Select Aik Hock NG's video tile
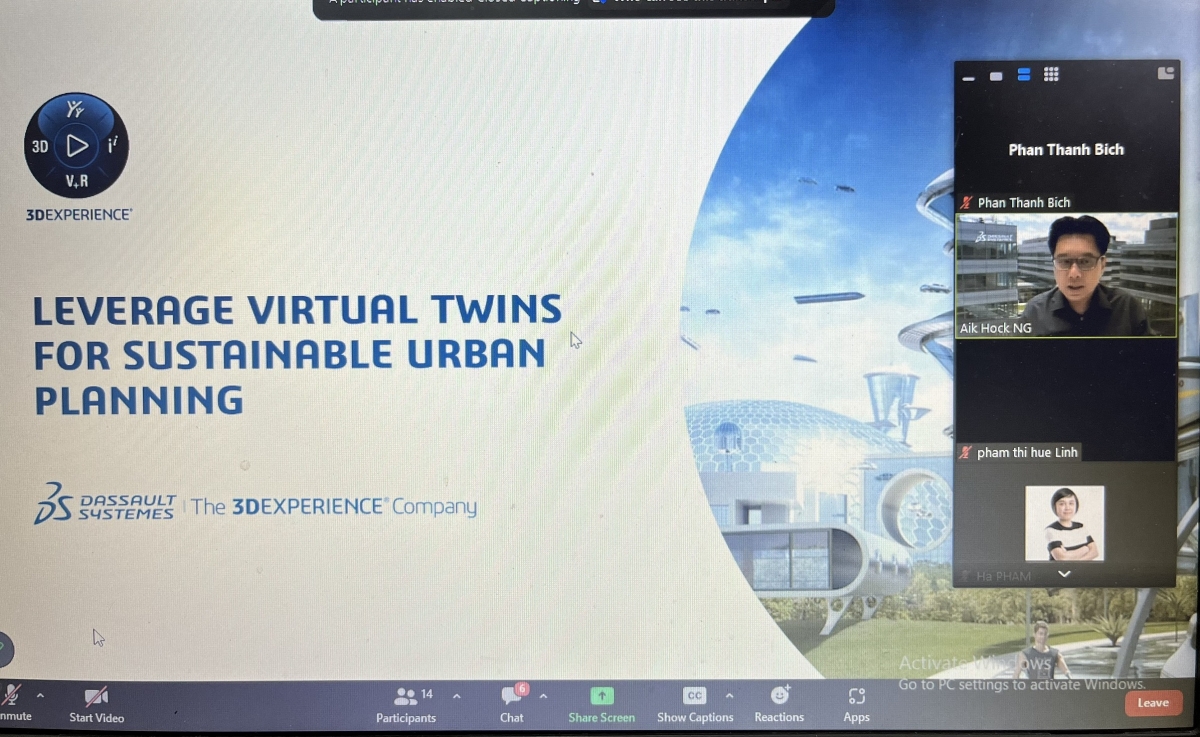Image resolution: width=1200 pixels, height=737 pixels. click(1066, 275)
